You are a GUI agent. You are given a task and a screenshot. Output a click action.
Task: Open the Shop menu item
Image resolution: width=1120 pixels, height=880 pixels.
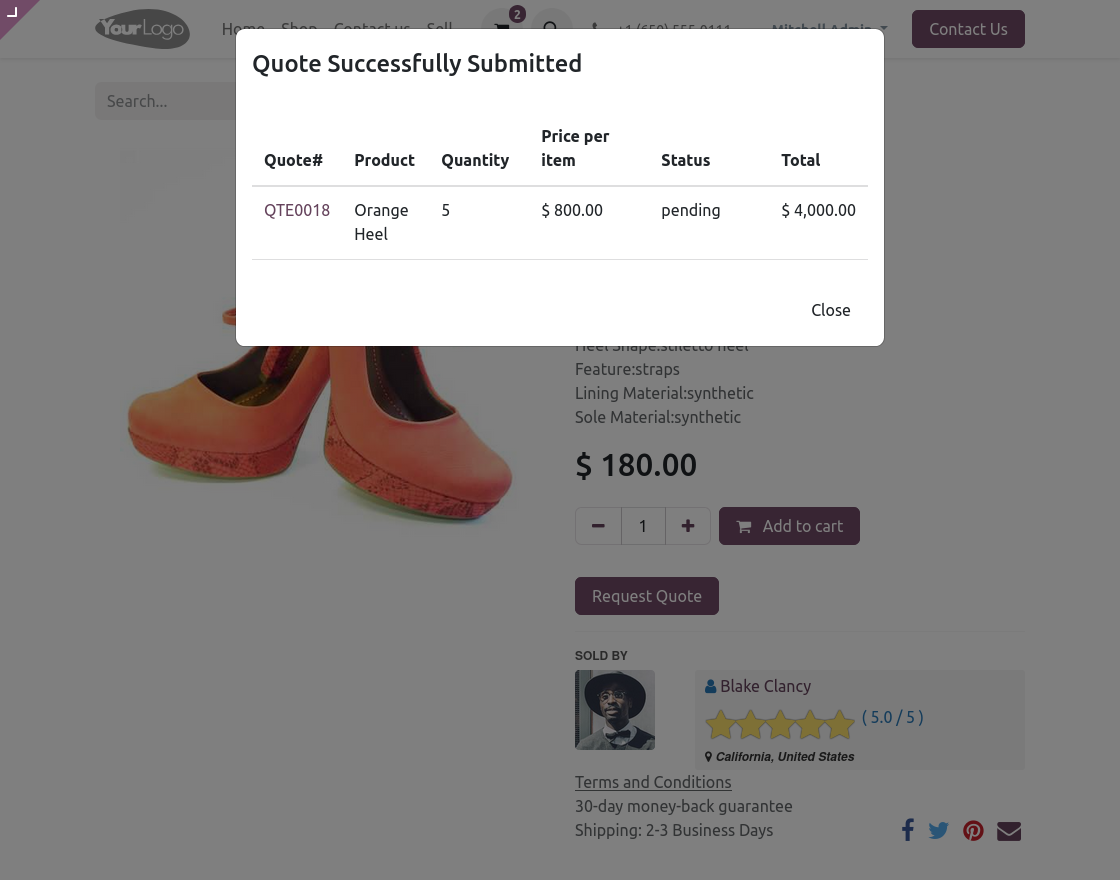tap(299, 29)
